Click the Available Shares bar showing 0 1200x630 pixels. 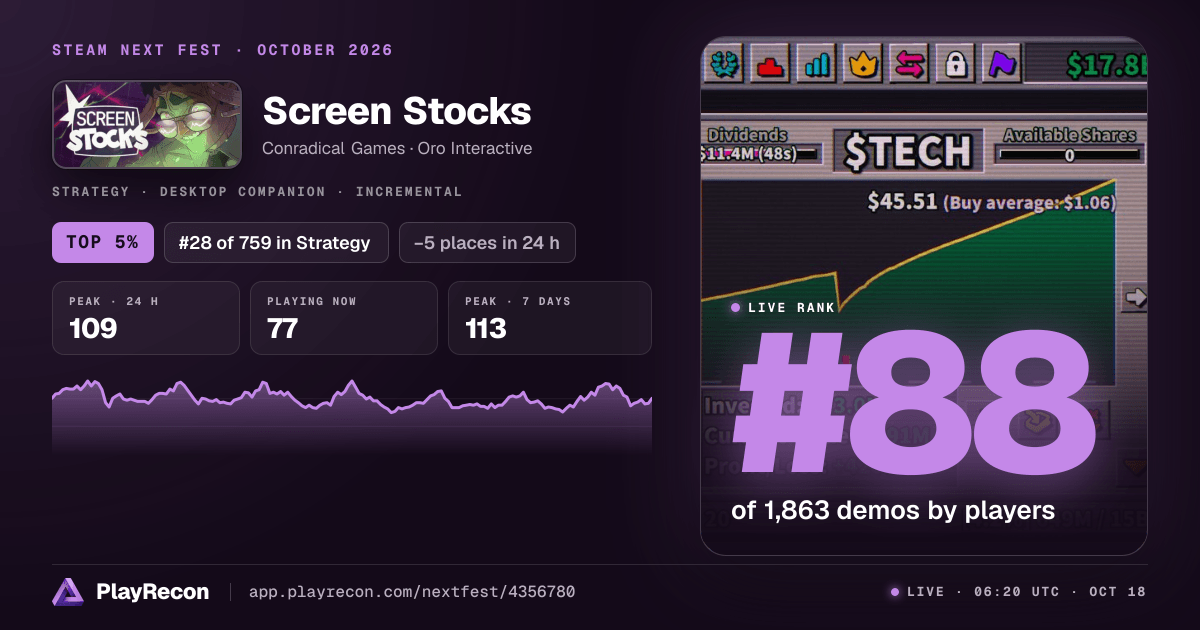coord(1070,155)
